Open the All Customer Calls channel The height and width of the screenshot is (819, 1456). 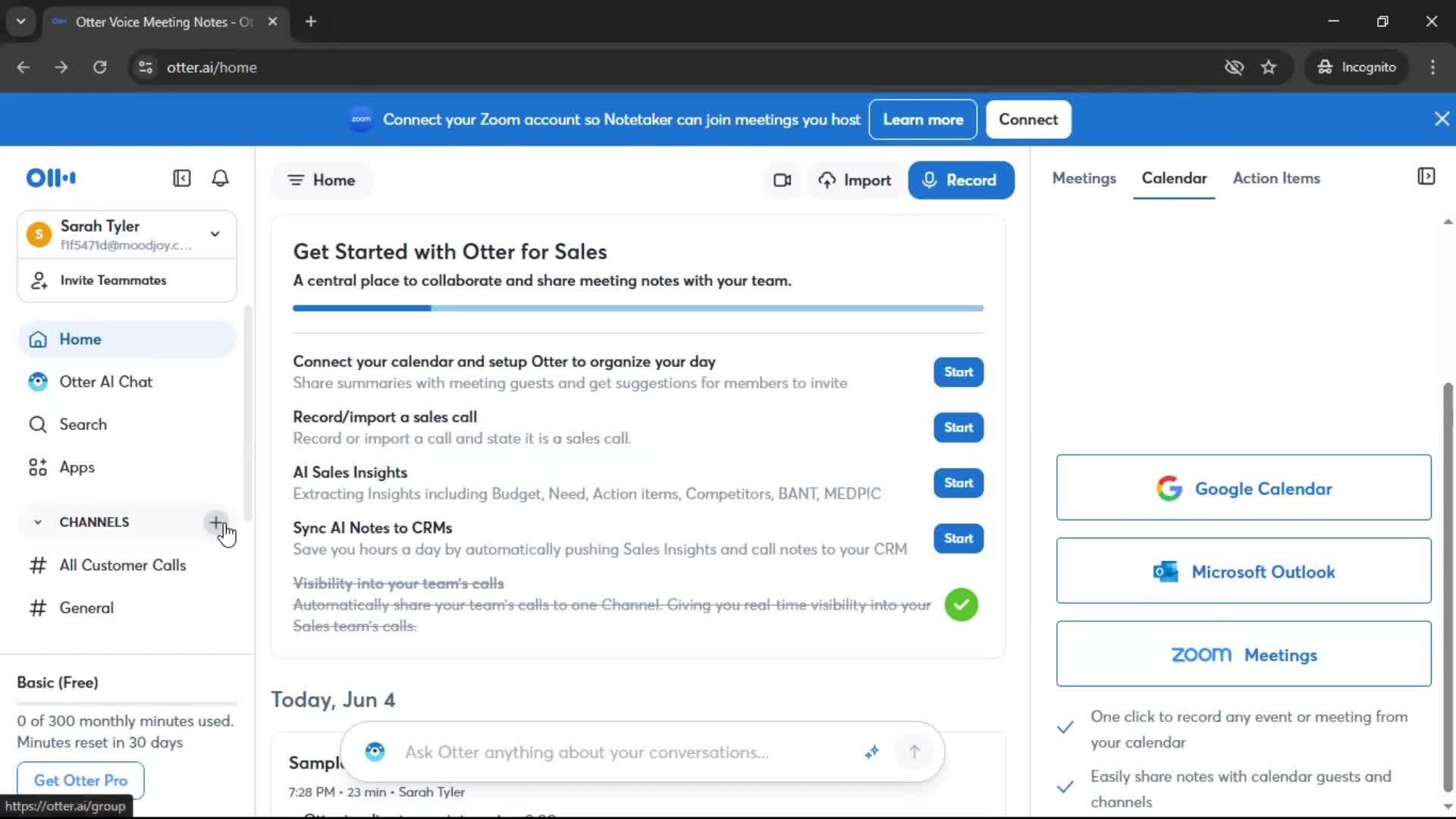(127, 566)
